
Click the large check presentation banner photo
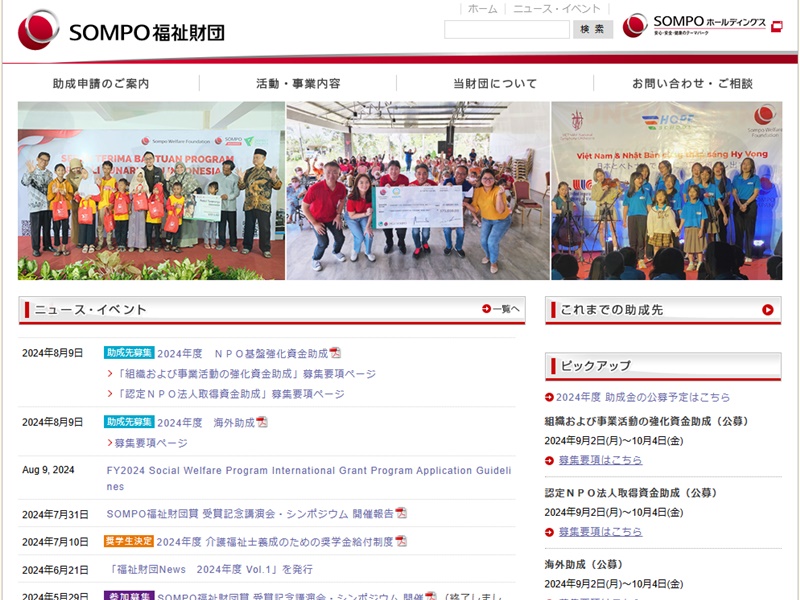tap(418, 190)
